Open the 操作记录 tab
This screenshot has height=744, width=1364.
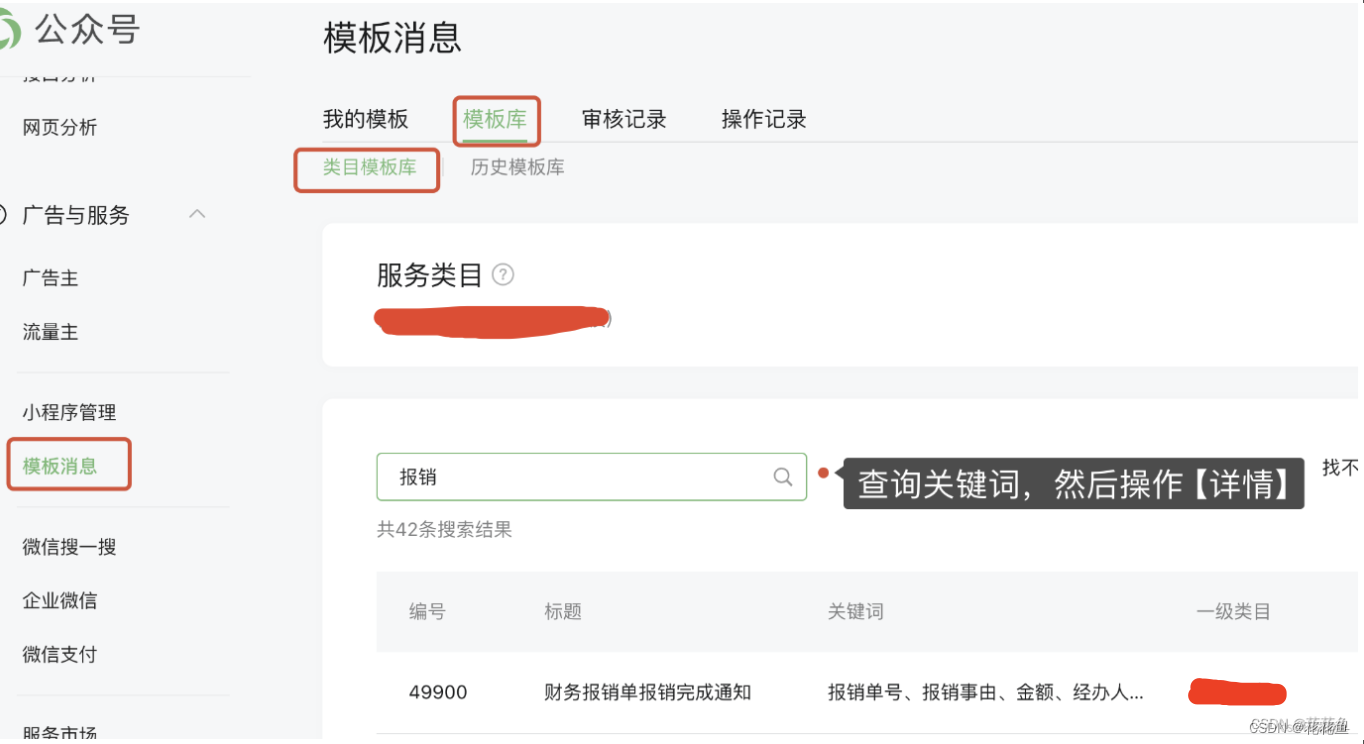(x=764, y=119)
